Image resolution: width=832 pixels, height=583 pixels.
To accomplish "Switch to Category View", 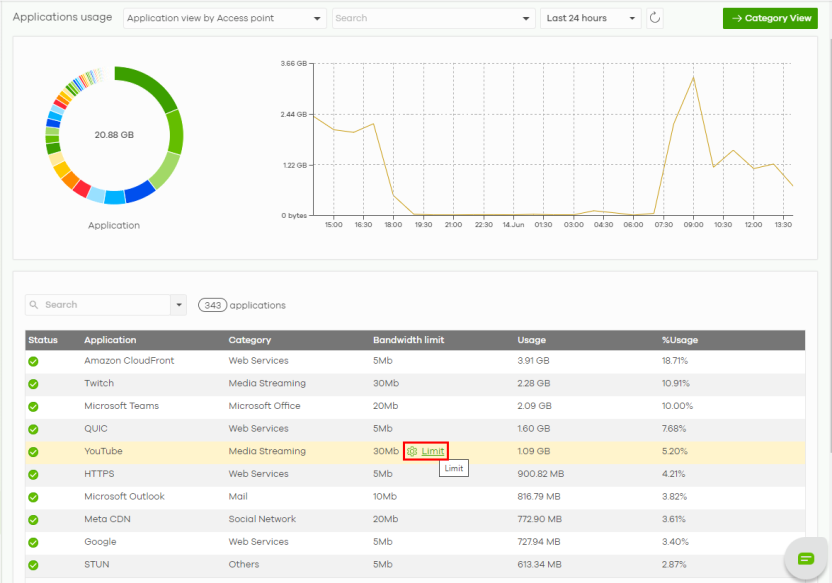I will (769, 18).
